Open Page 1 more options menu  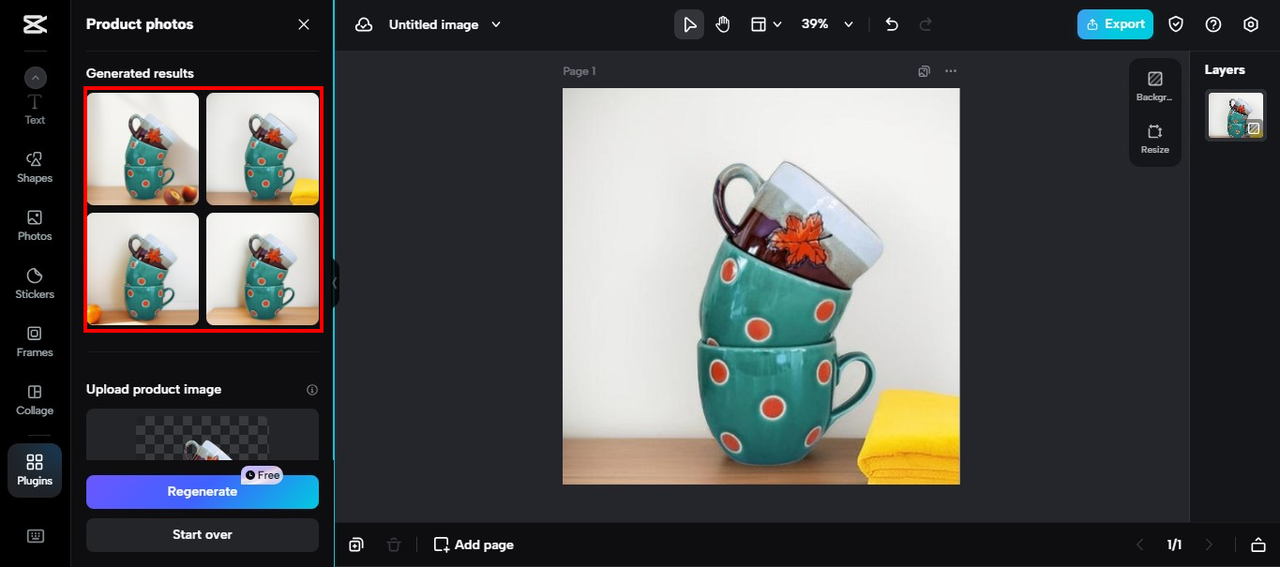tap(950, 71)
